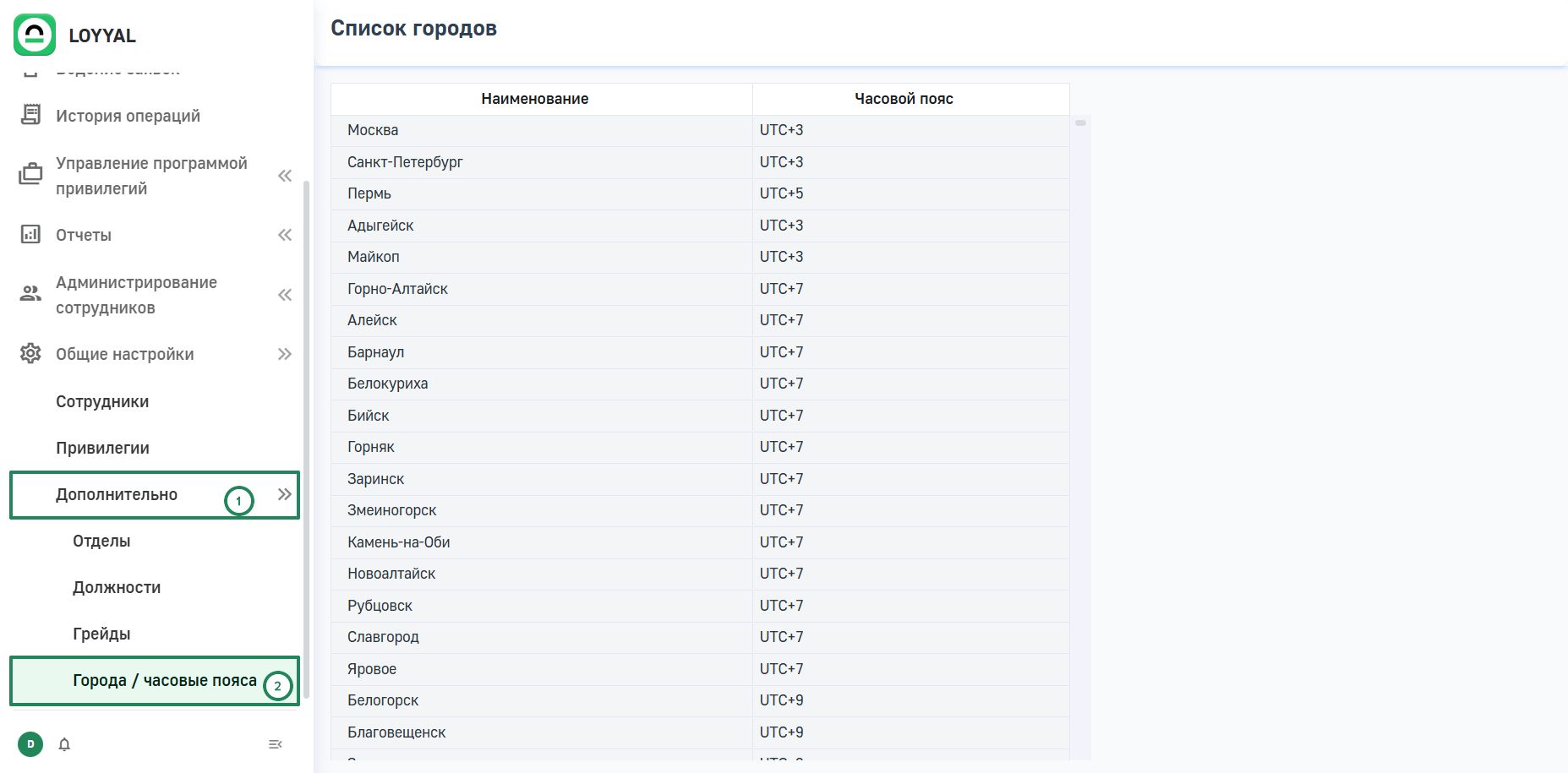The height and width of the screenshot is (773, 1568).
Task: Open the Сотрудники menu item
Action: [102, 401]
